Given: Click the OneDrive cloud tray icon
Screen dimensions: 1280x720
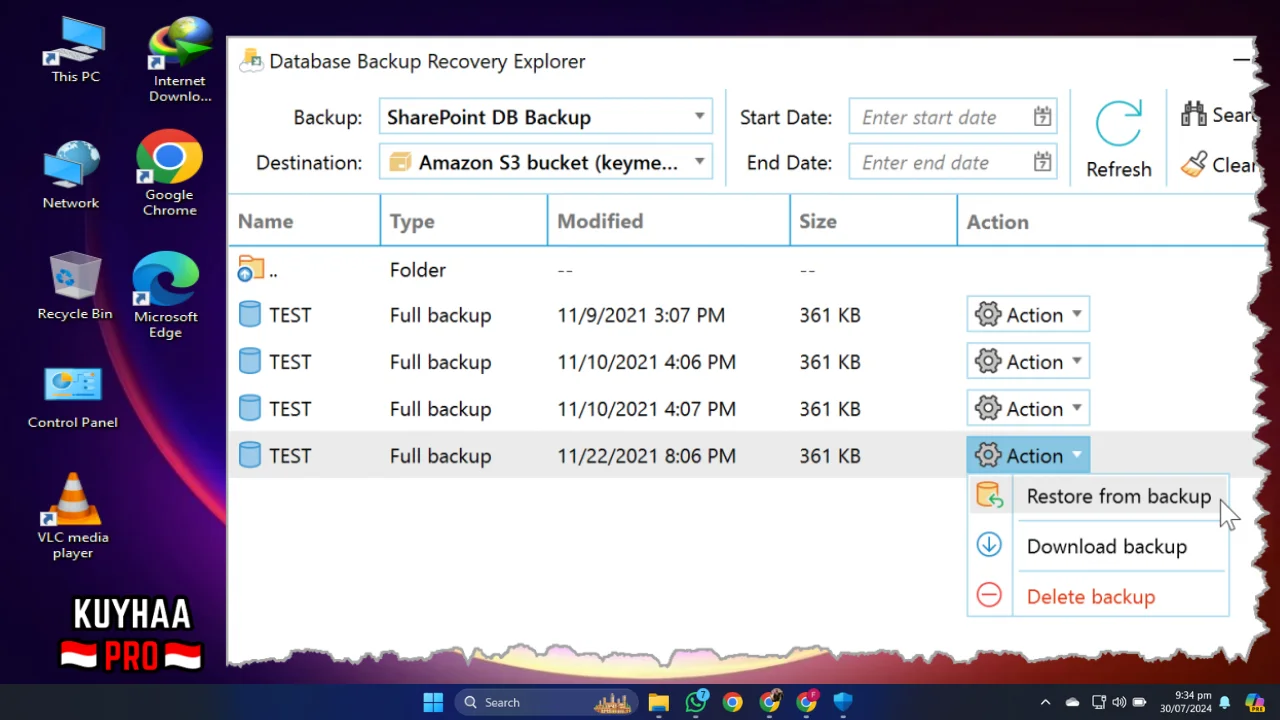Looking at the screenshot, I should tap(1072, 702).
